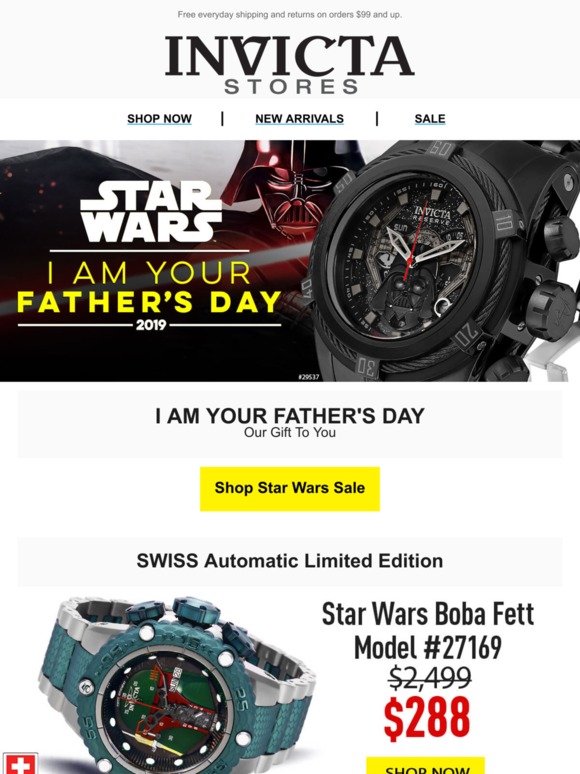Click the red $288 sale price

click(427, 718)
